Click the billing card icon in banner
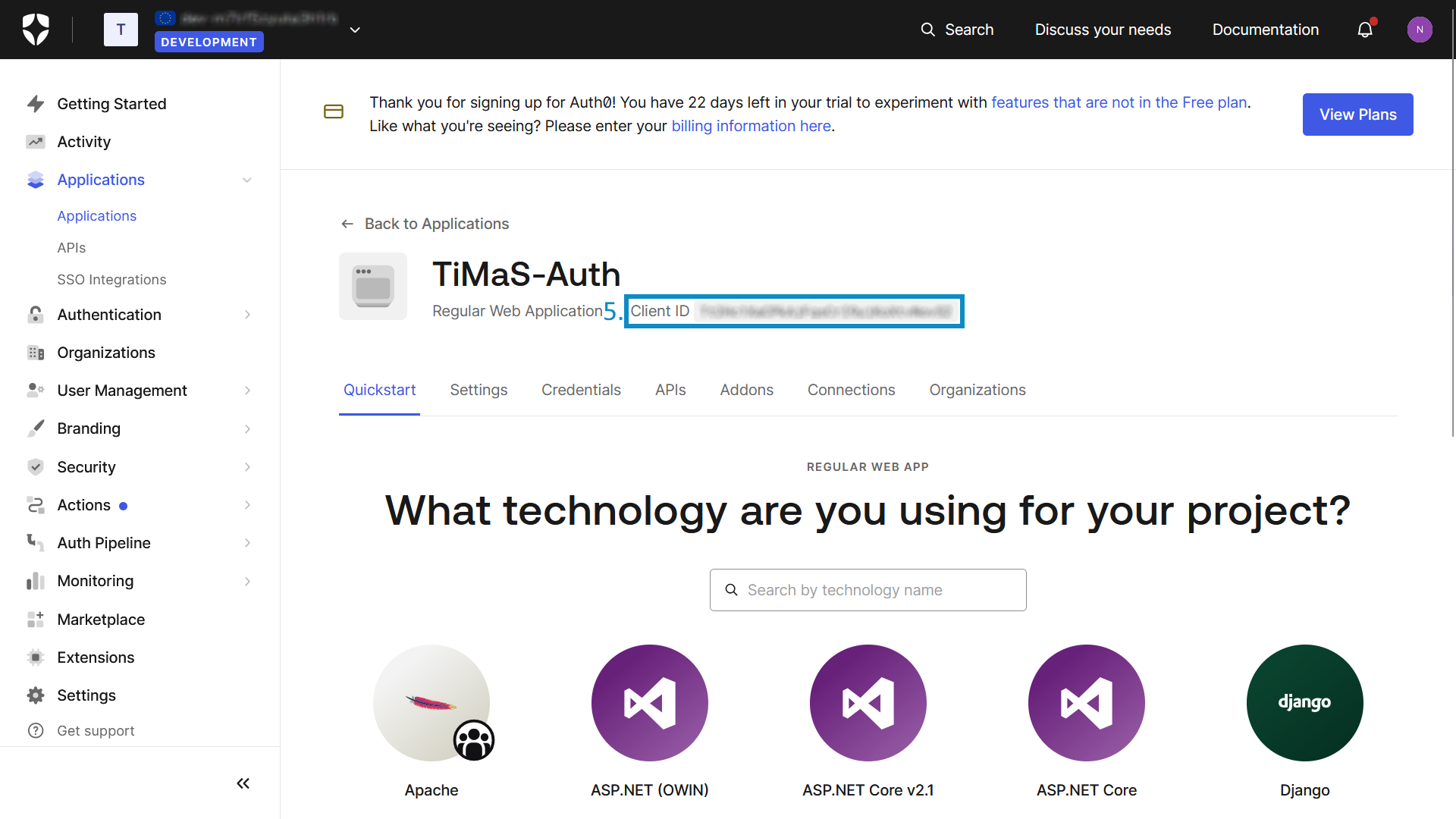 click(x=334, y=111)
